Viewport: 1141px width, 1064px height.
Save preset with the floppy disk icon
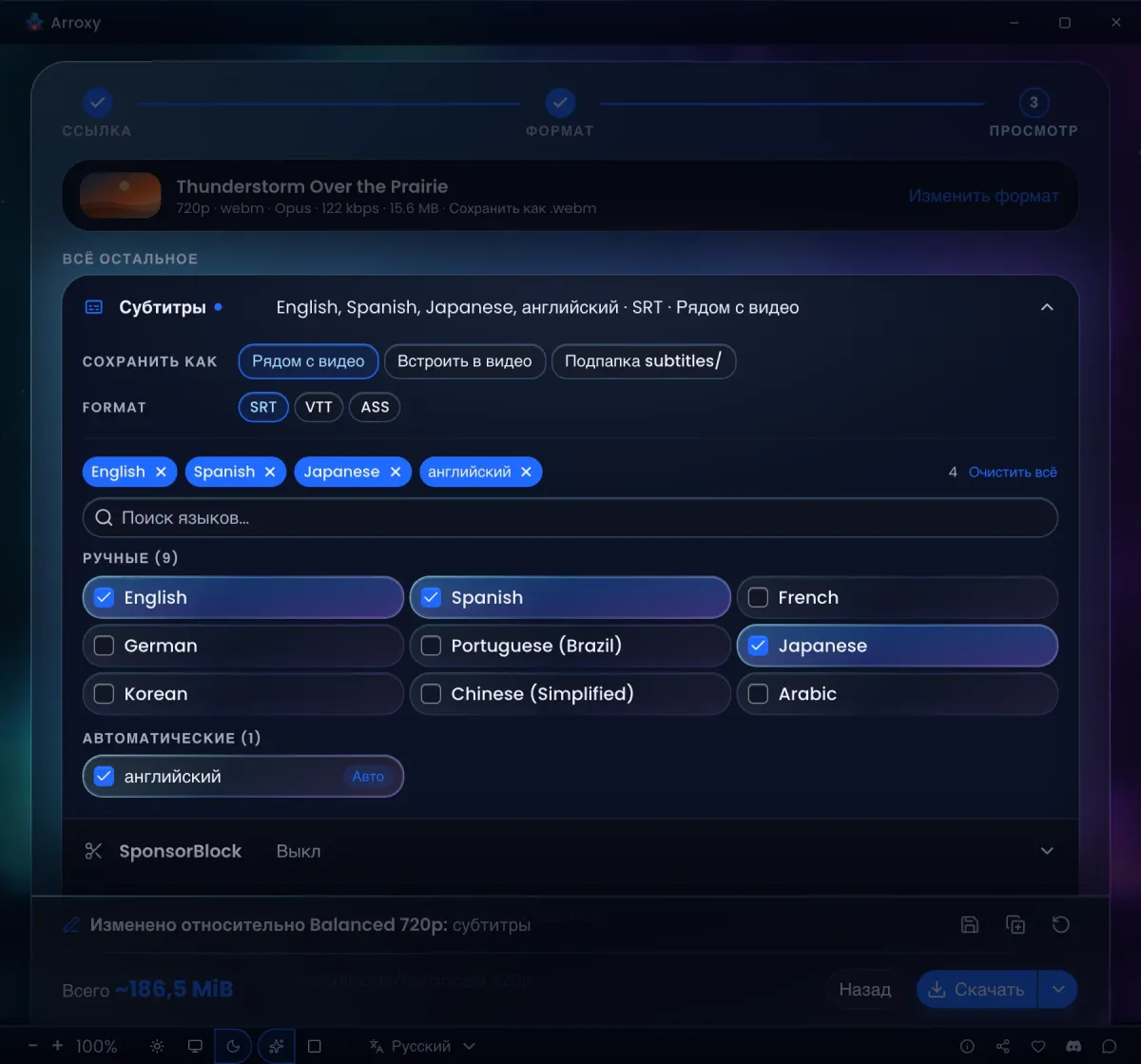(970, 924)
